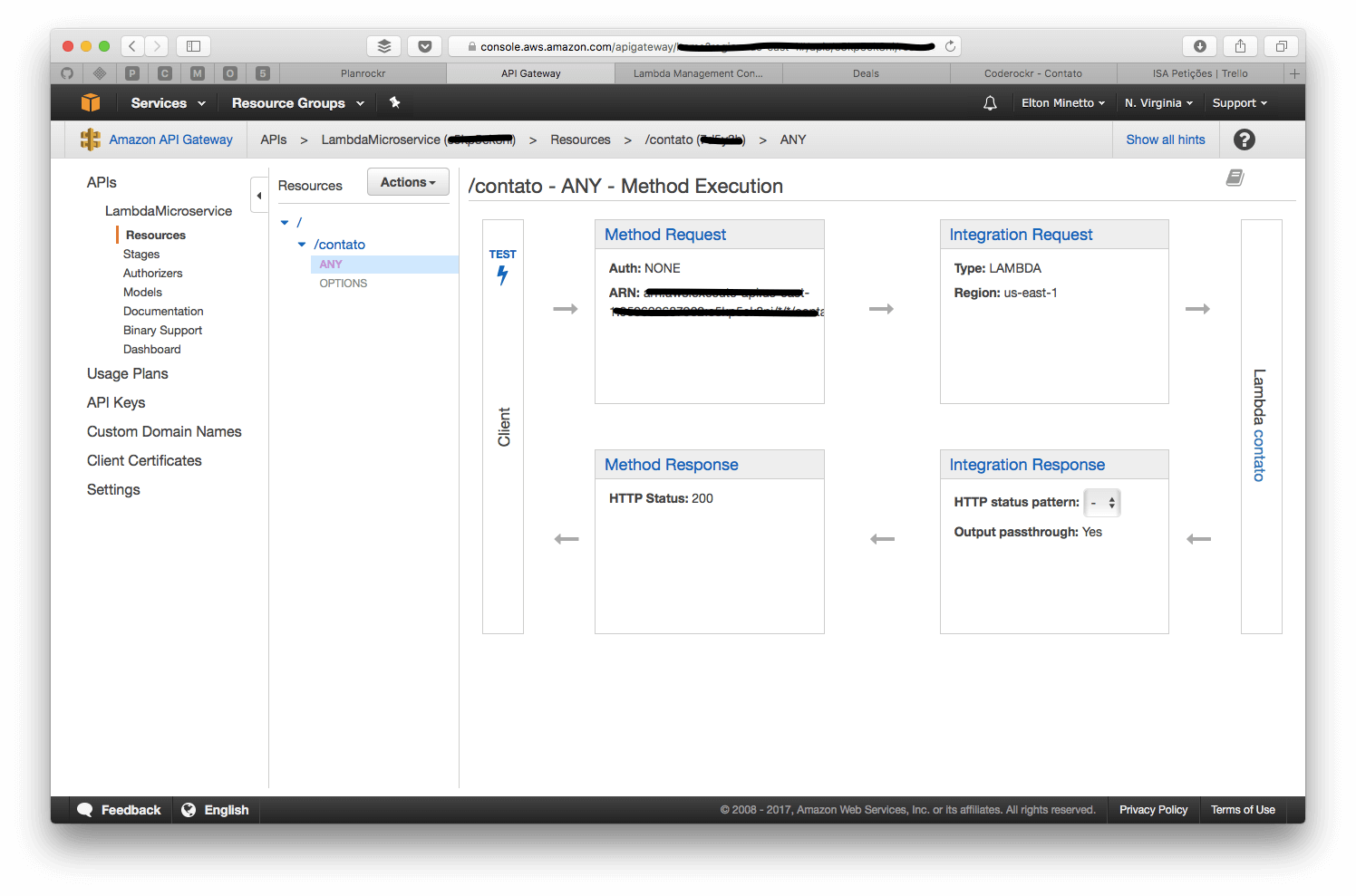The image size is (1356, 896).
Task: Click the Show all hints link
Action: pyautogui.click(x=1166, y=140)
